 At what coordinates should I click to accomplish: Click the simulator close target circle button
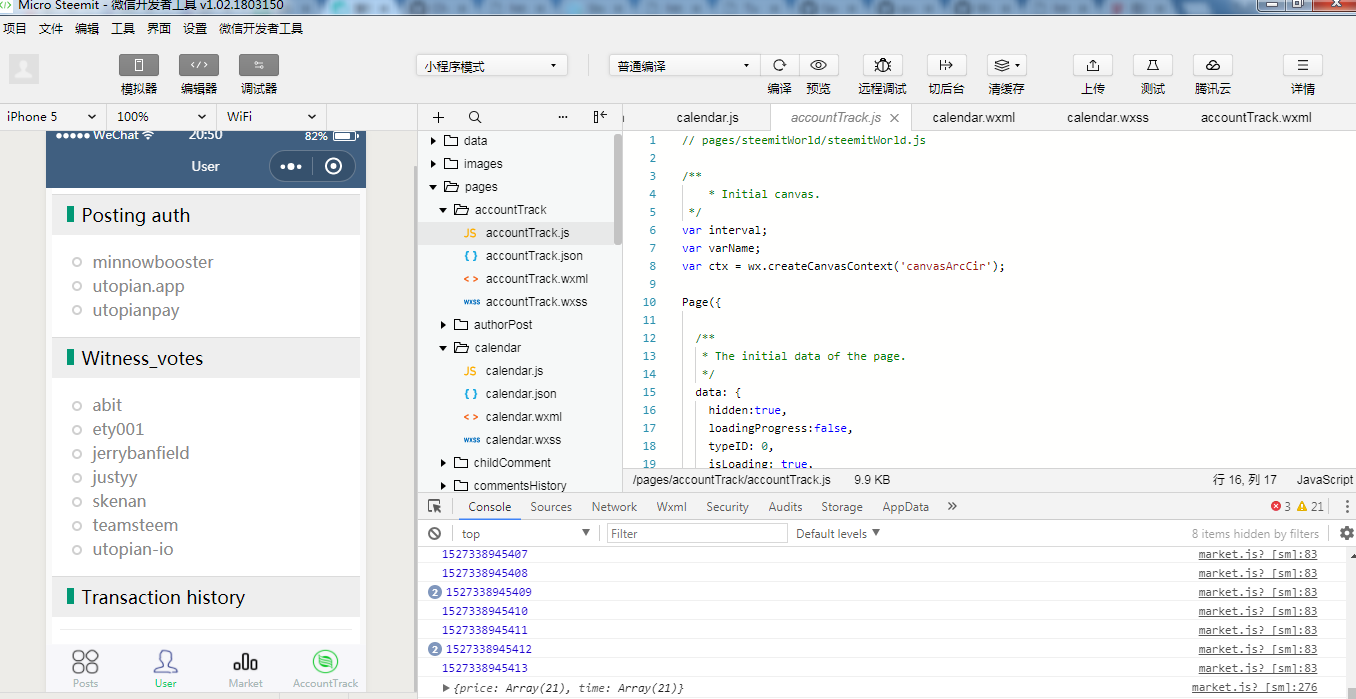[334, 166]
